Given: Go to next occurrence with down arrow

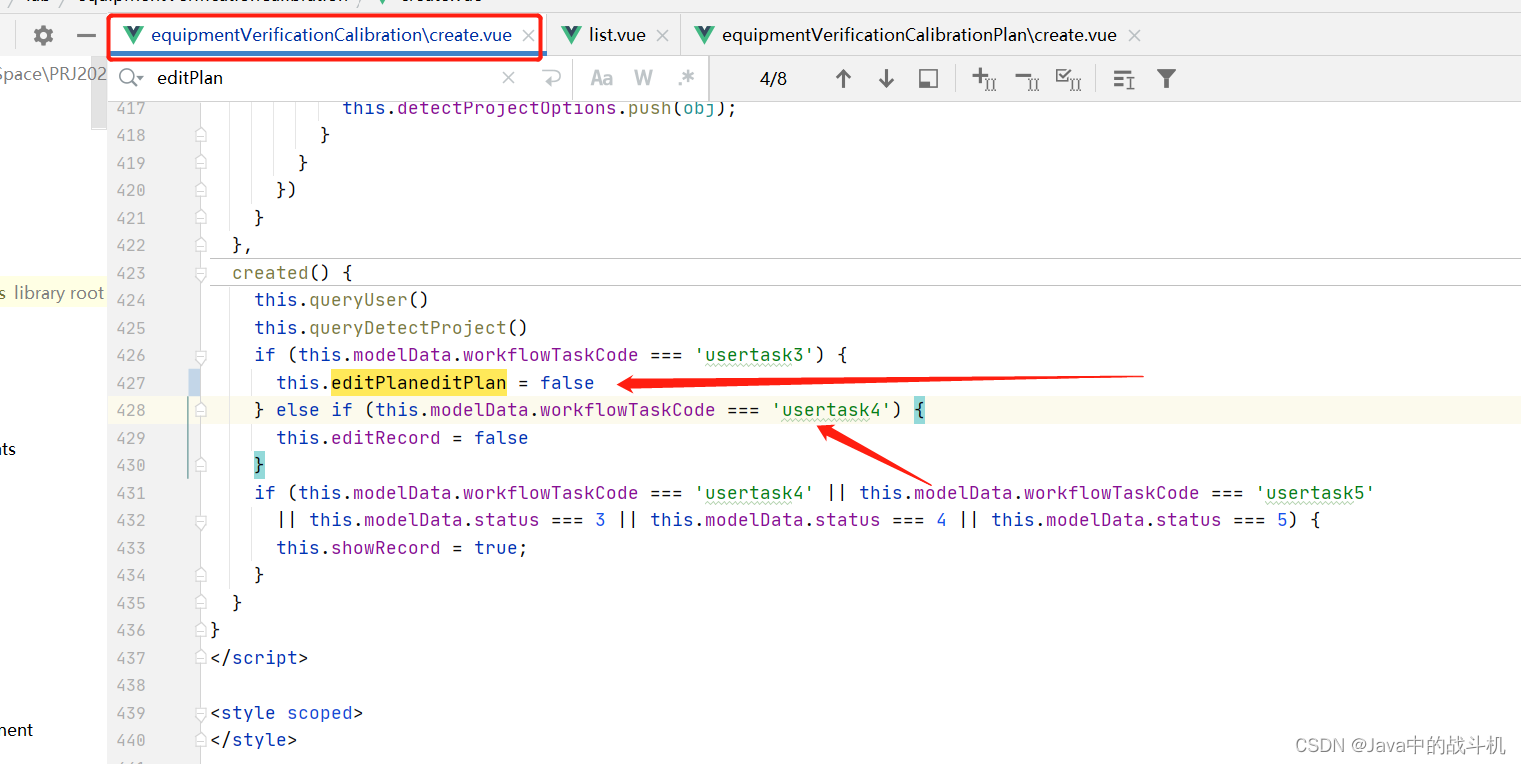Looking at the screenshot, I should tap(886, 79).
